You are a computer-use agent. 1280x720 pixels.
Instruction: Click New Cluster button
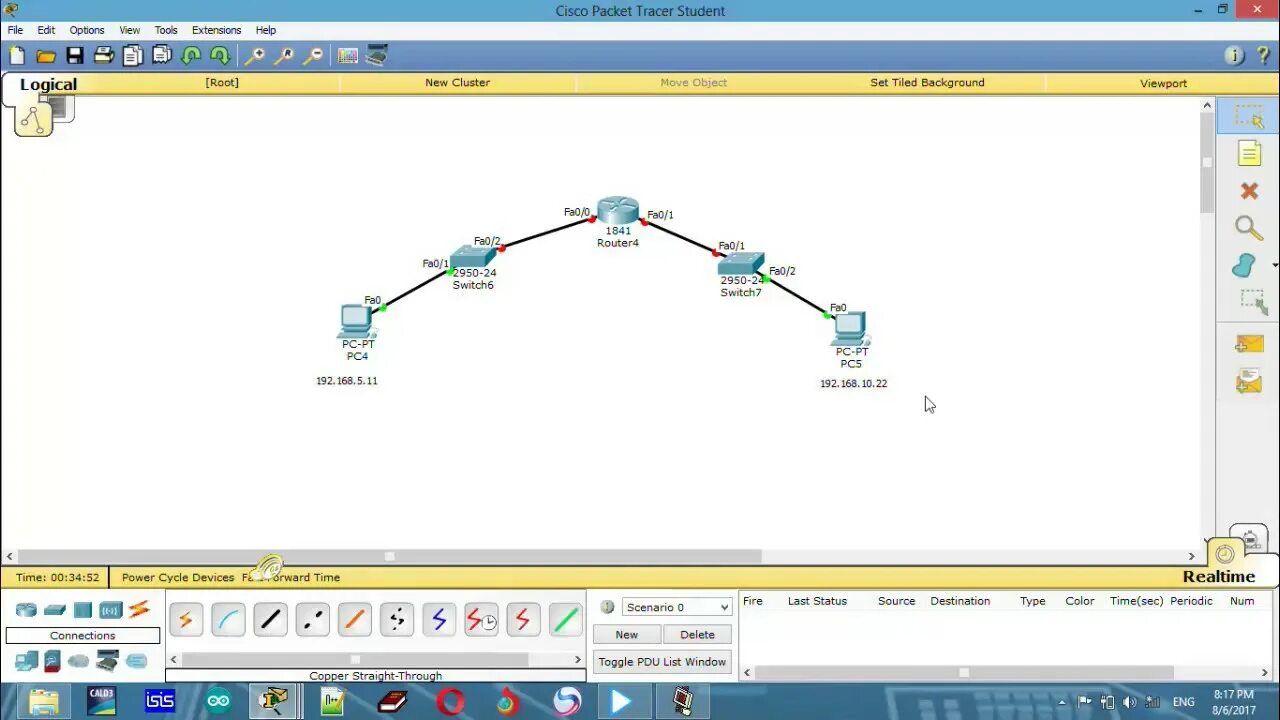coord(457,83)
